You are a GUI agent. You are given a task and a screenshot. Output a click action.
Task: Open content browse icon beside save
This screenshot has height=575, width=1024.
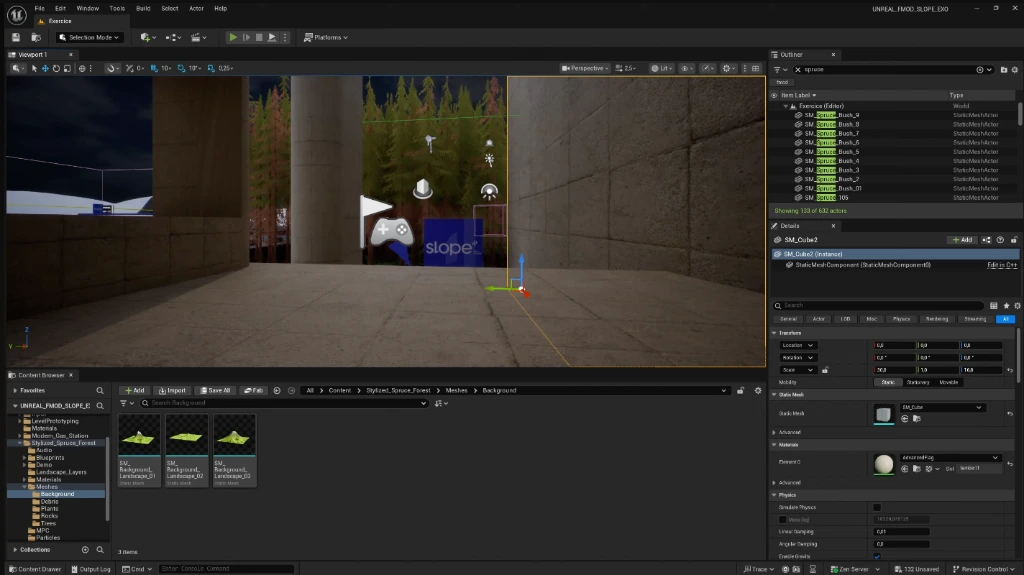coord(36,37)
